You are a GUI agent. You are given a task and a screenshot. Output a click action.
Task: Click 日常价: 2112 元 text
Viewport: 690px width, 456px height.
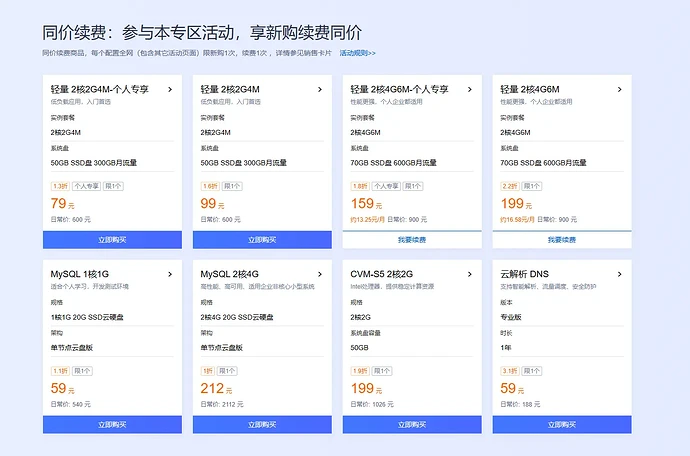(222, 404)
